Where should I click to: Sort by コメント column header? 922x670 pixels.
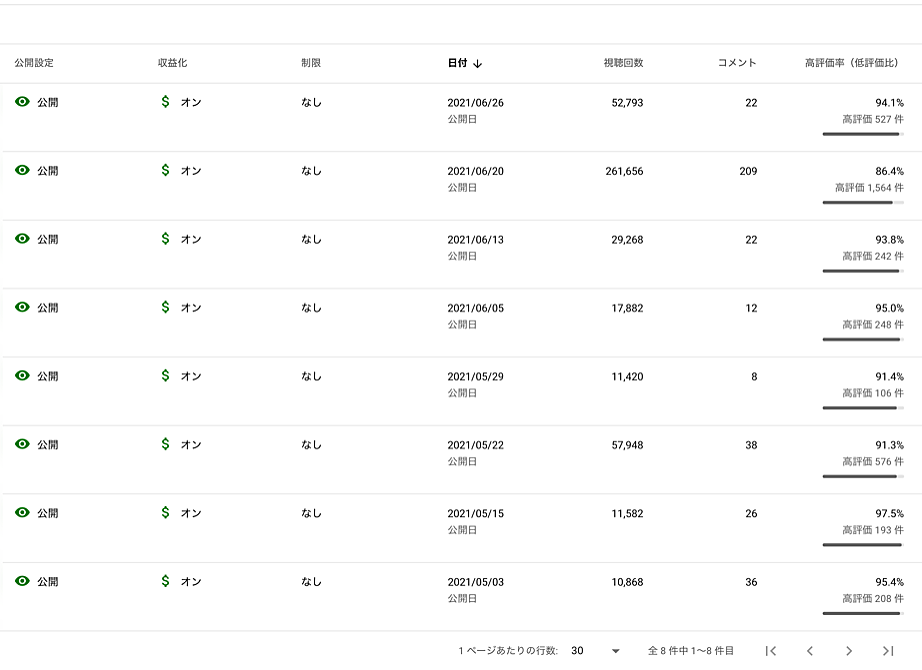(x=737, y=63)
